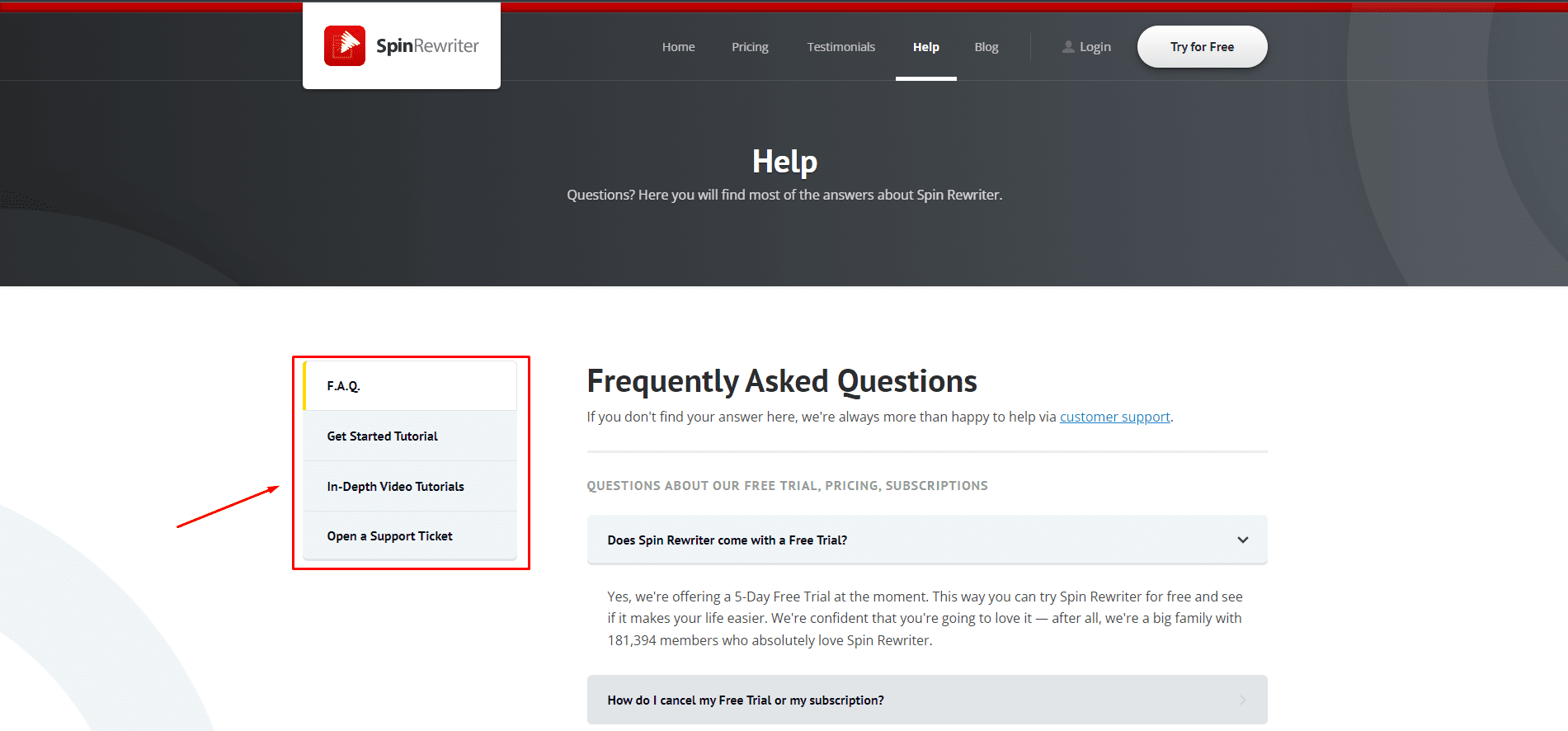
Task: Click 'QUESTIONS ABOUT OUR FREE TRIAL, PRICING, SUBSCRIPTIONS'
Action: pos(787,486)
